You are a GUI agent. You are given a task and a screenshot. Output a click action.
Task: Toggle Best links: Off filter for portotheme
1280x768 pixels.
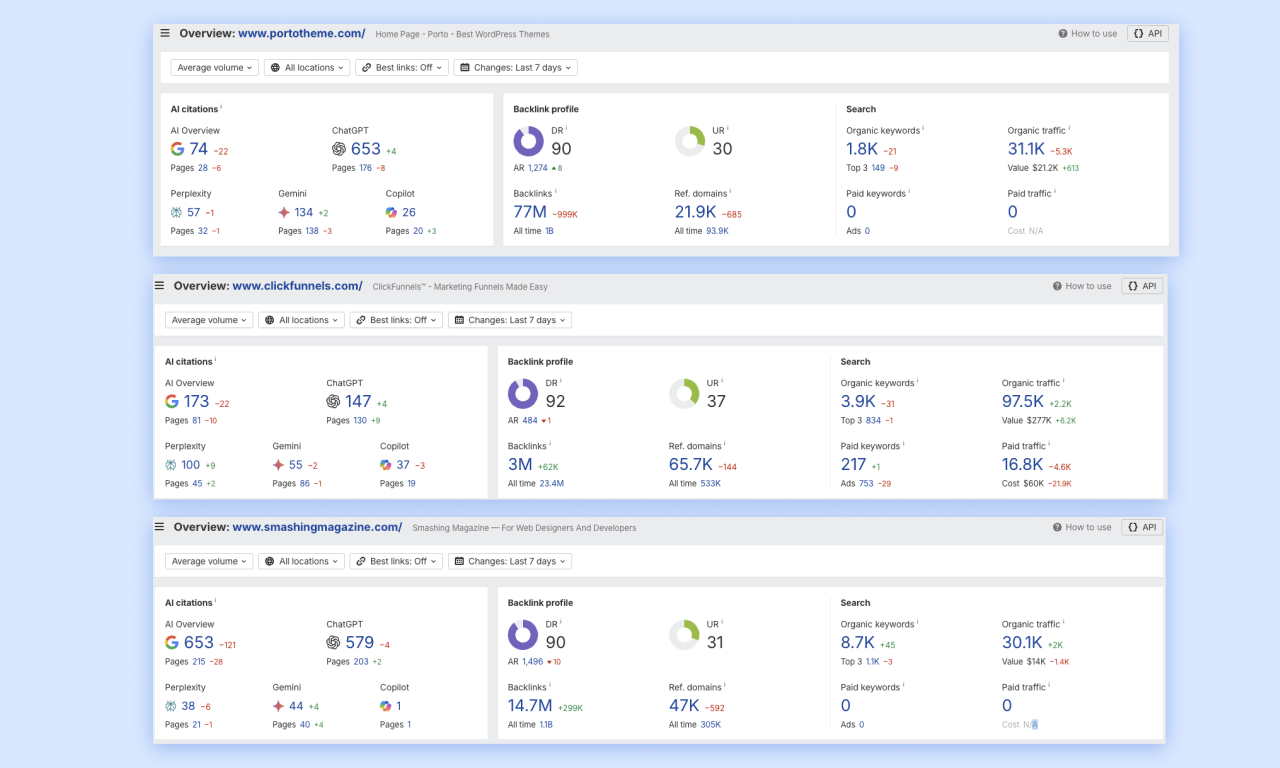(401, 68)
